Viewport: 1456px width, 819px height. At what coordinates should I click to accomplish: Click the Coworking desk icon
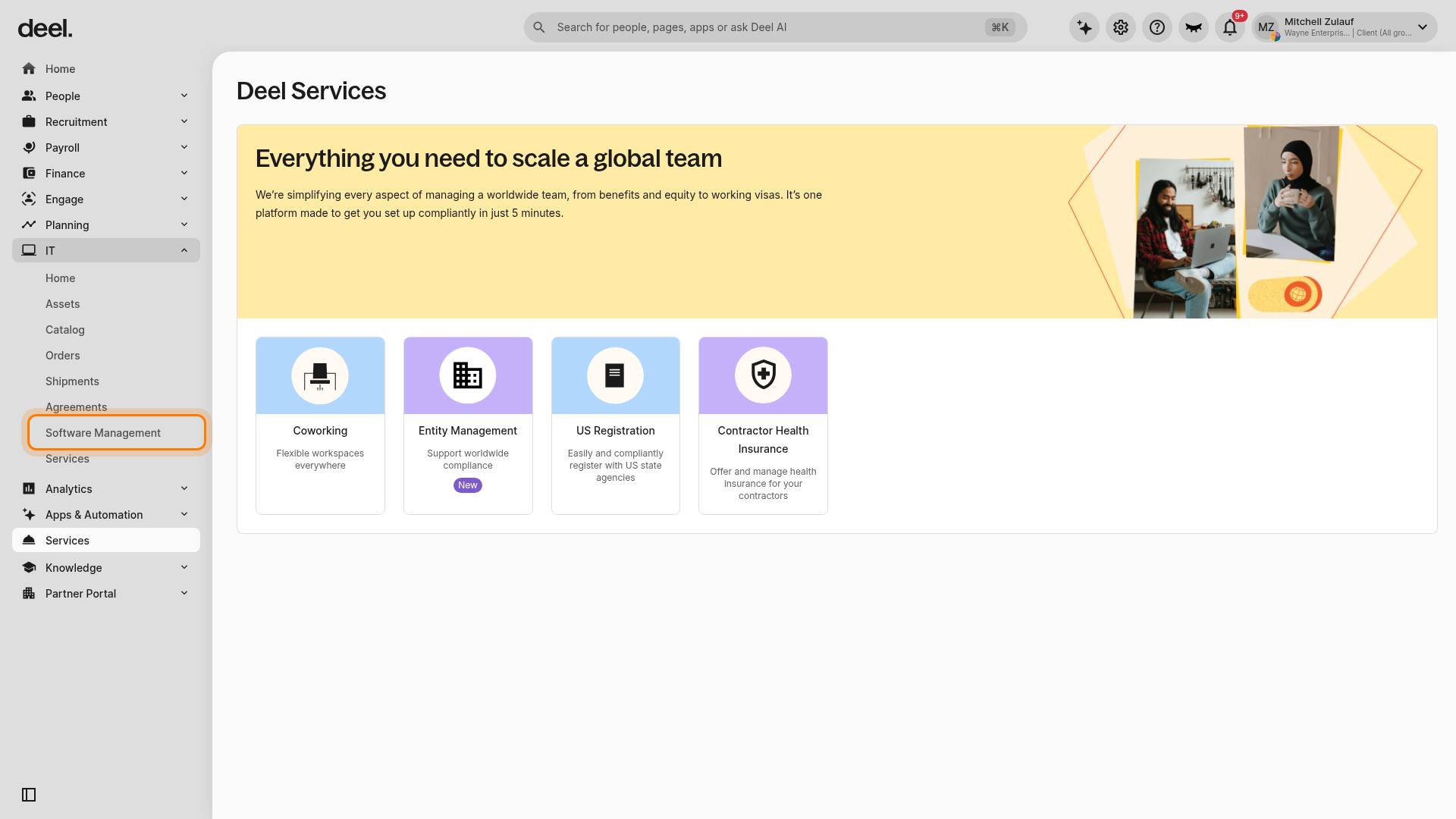(x=320, y=375)
